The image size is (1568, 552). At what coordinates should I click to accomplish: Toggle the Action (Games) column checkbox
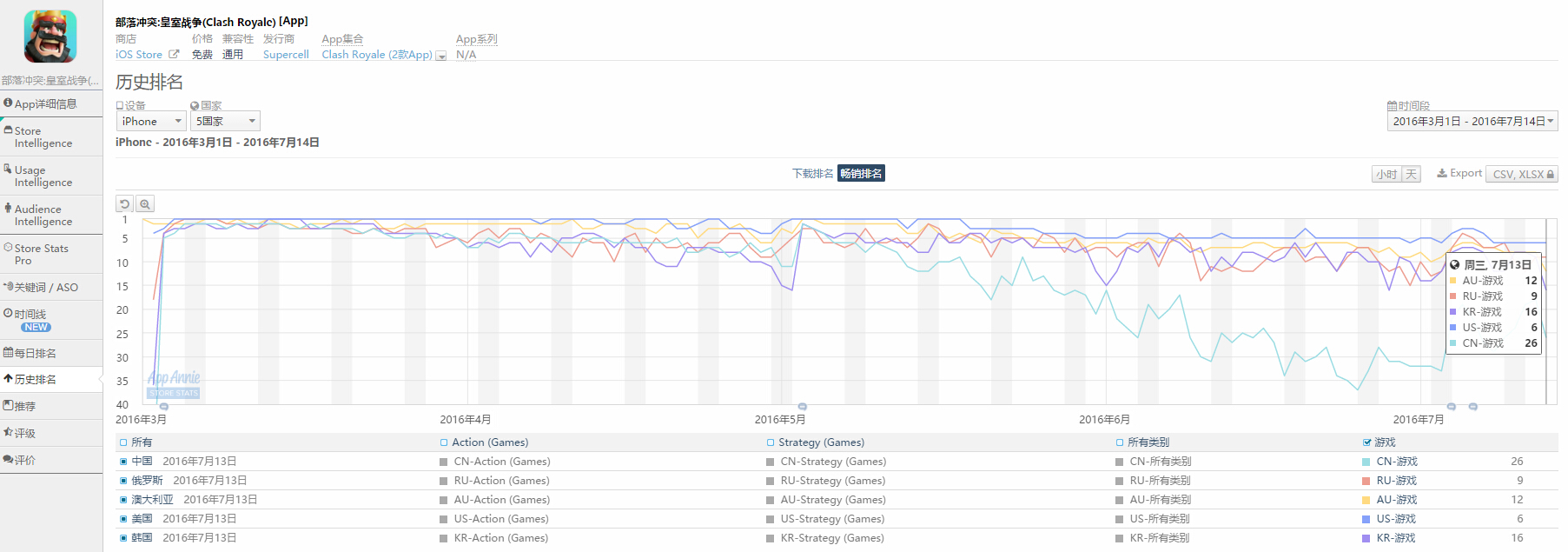444,442
